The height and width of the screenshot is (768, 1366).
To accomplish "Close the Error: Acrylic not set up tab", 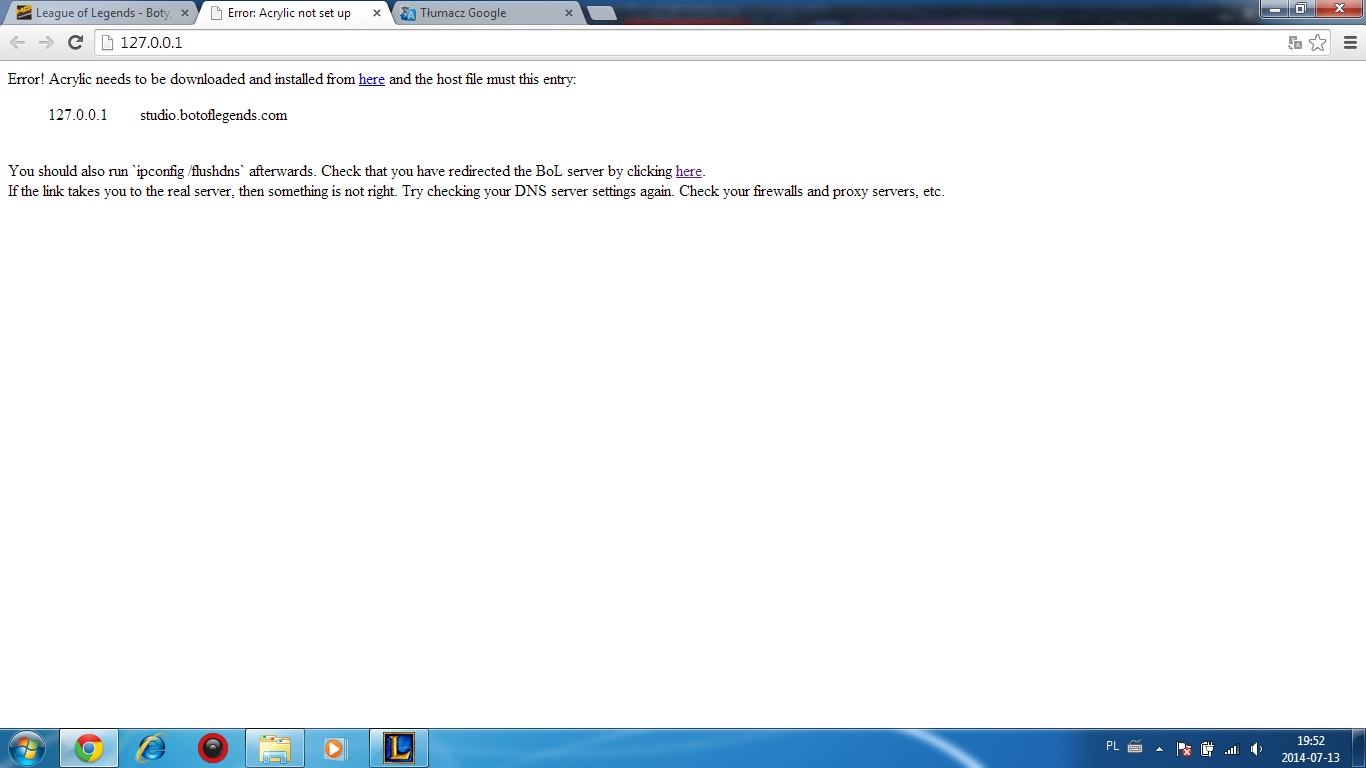I will (376, 13).
